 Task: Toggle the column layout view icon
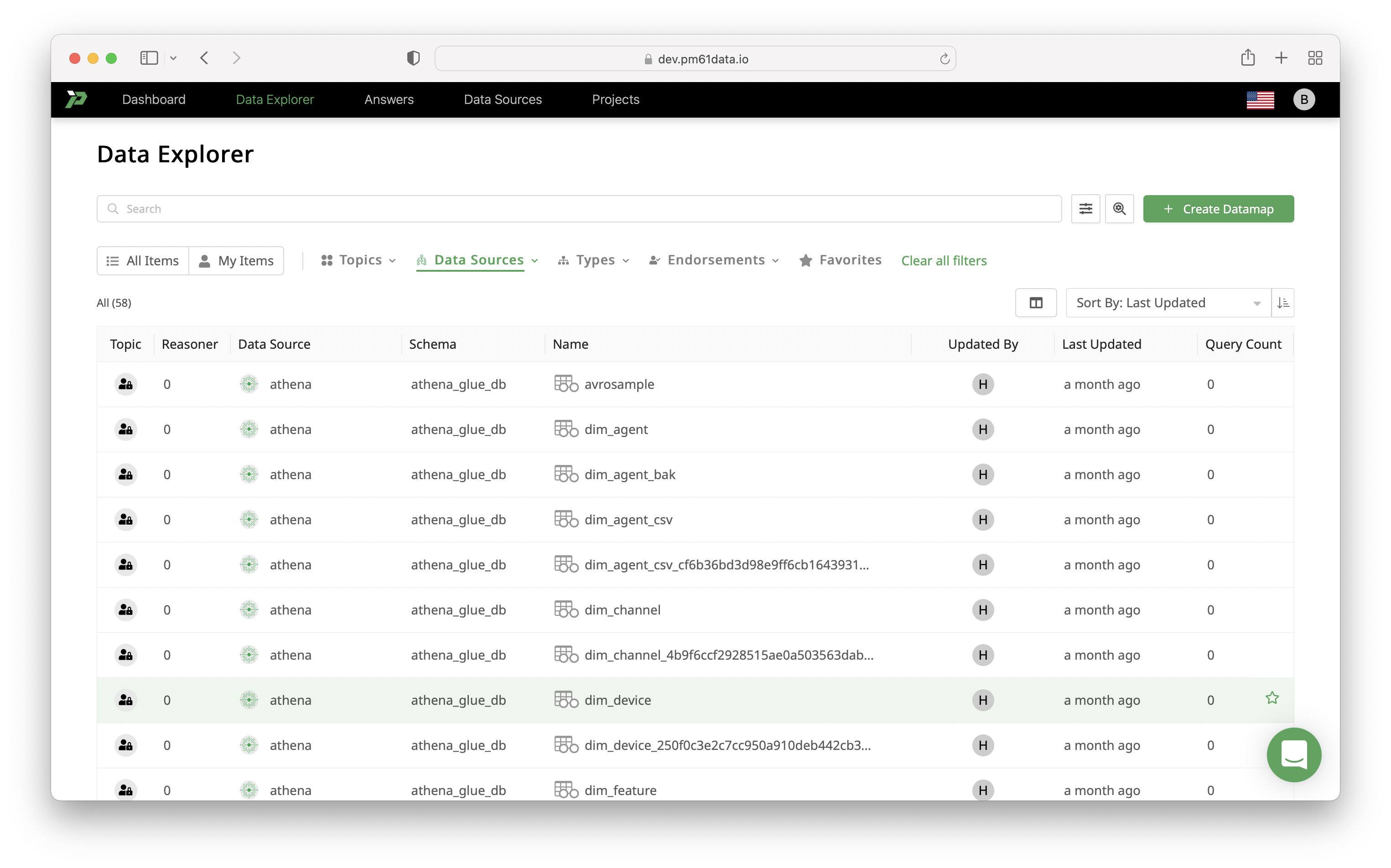tap(1035, 303)
